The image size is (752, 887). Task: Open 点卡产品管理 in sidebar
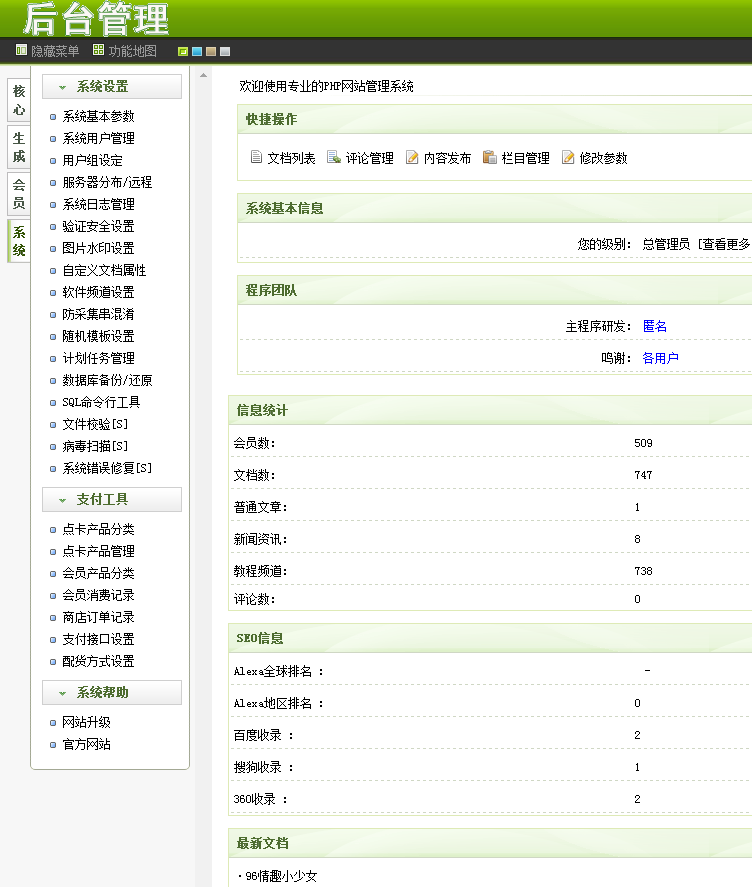(98, 552)
